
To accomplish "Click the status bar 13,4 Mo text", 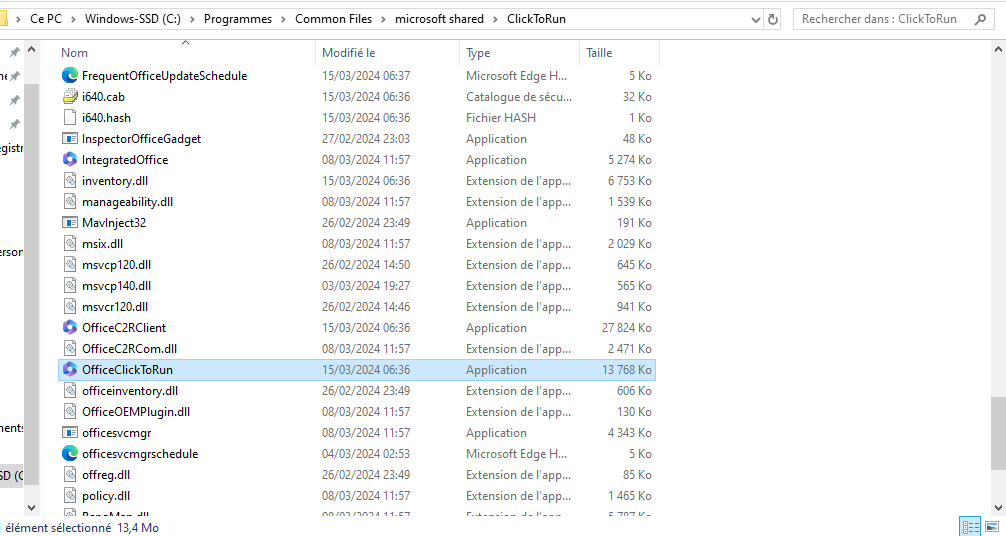I will (x=140, y=528).
